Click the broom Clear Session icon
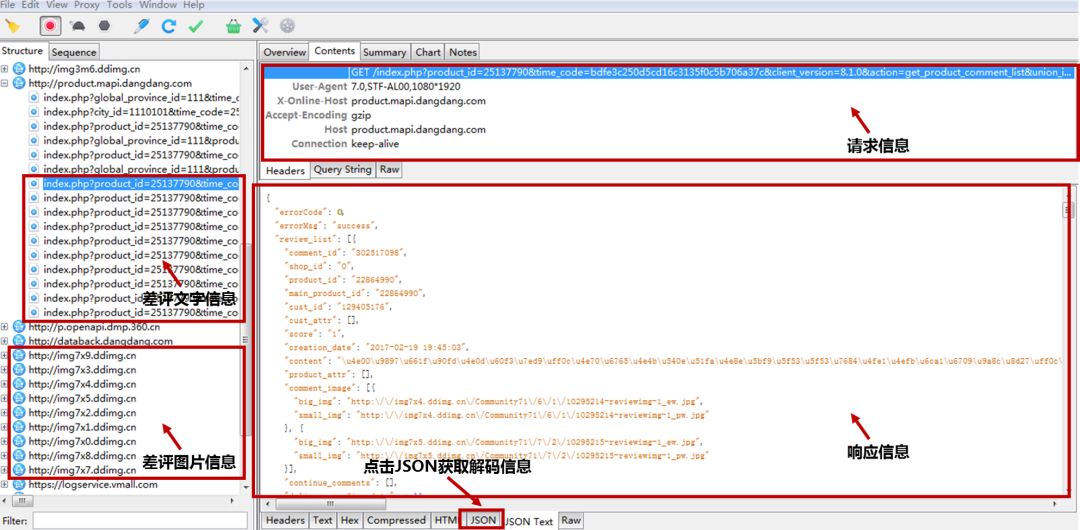 pyautogui.click(x=12, y=26)
